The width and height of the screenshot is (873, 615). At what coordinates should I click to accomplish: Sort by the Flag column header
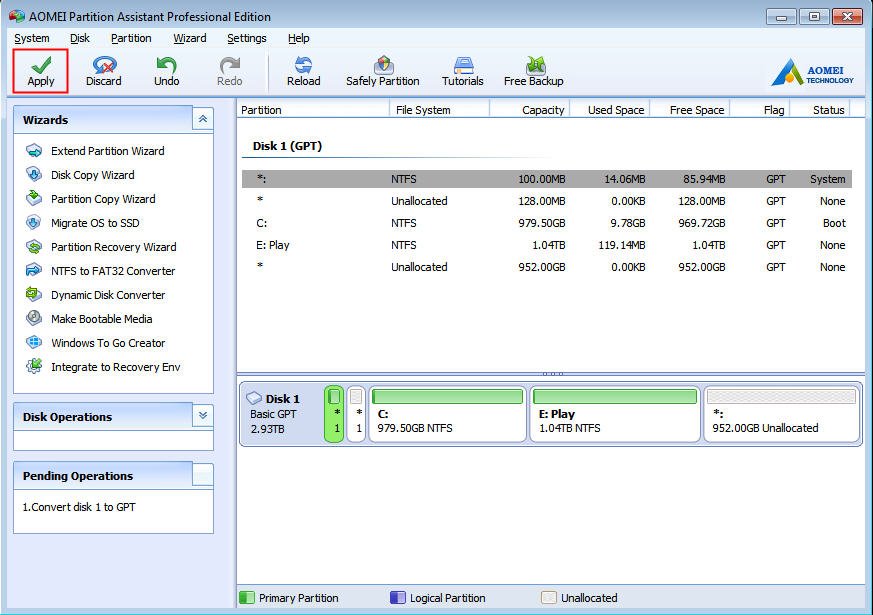[x=760, y=110]
